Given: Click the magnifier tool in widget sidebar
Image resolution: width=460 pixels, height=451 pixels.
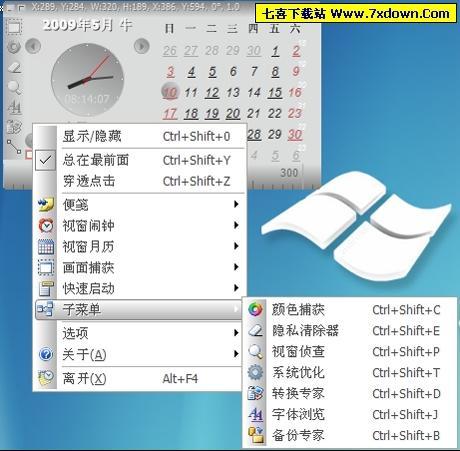Looking at the screenshot, I should (14, 87).
